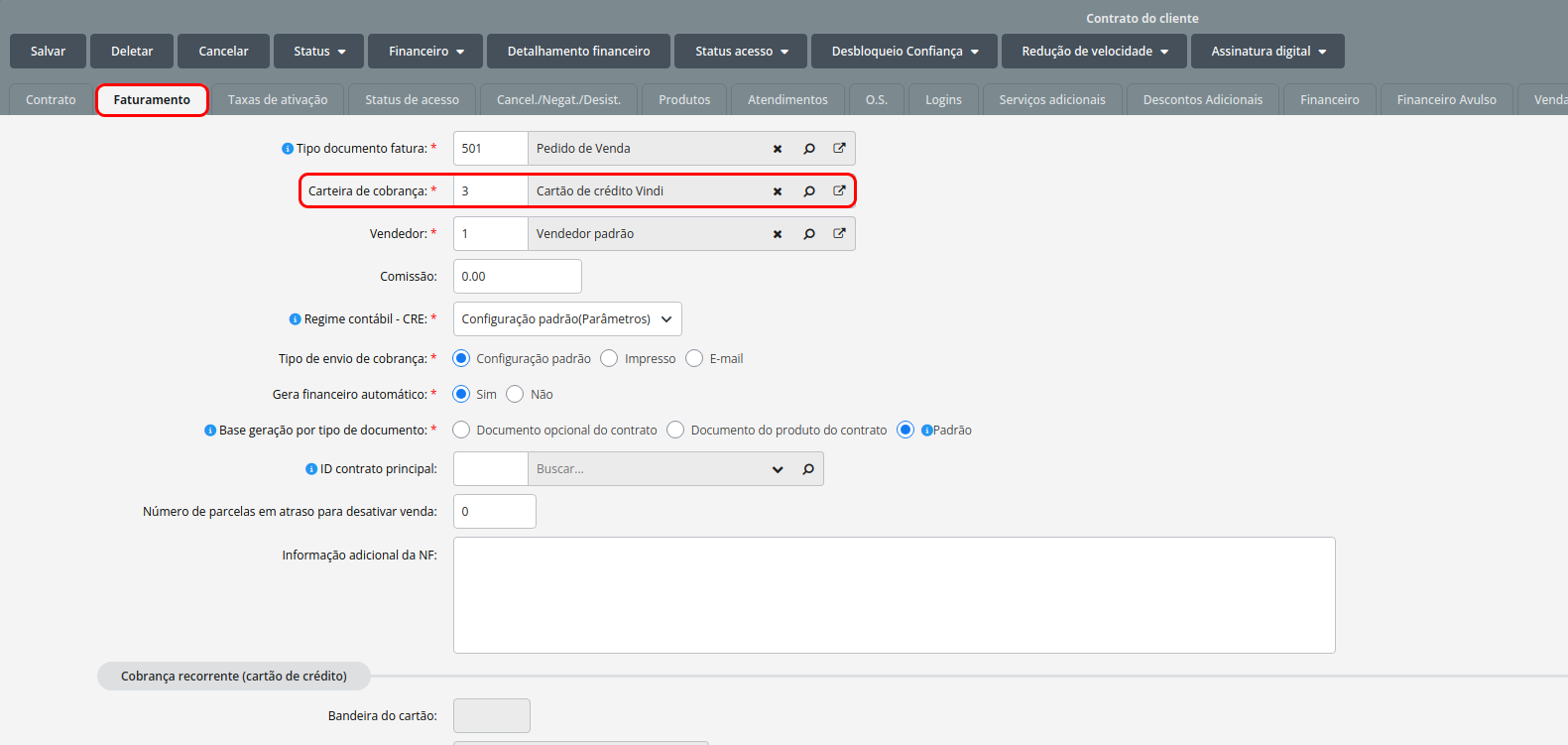Switch to the Faturamento tab
Viewport: 1568px width, 745px height.
[x=152, y=100]
